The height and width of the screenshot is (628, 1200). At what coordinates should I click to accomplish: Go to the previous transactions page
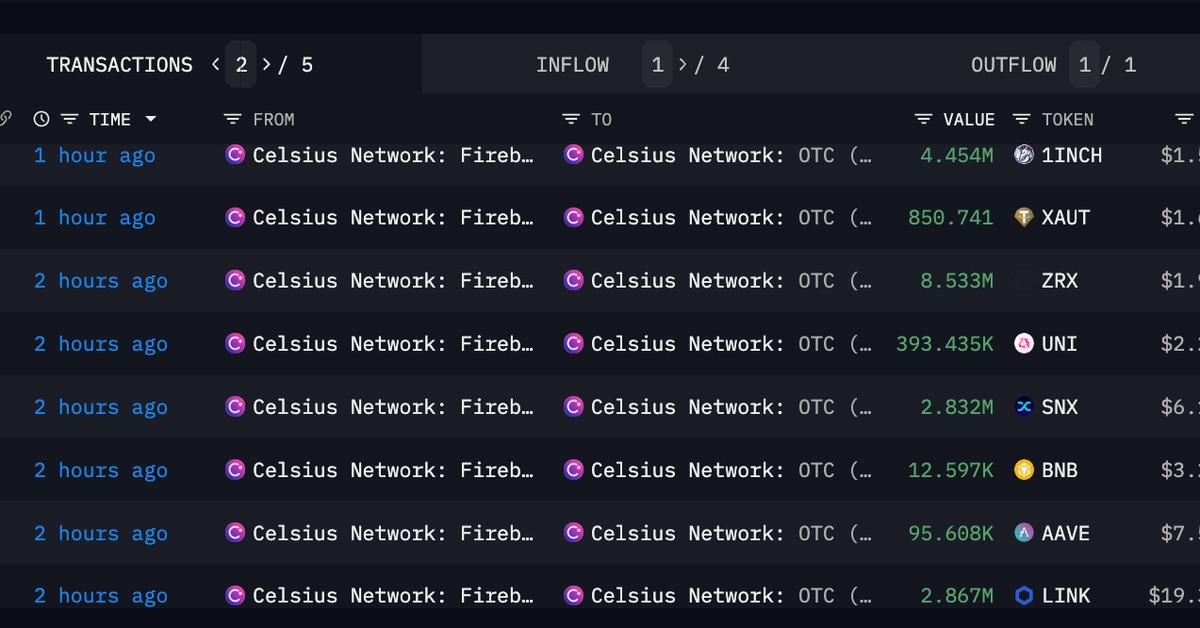(x=216, y=65)
